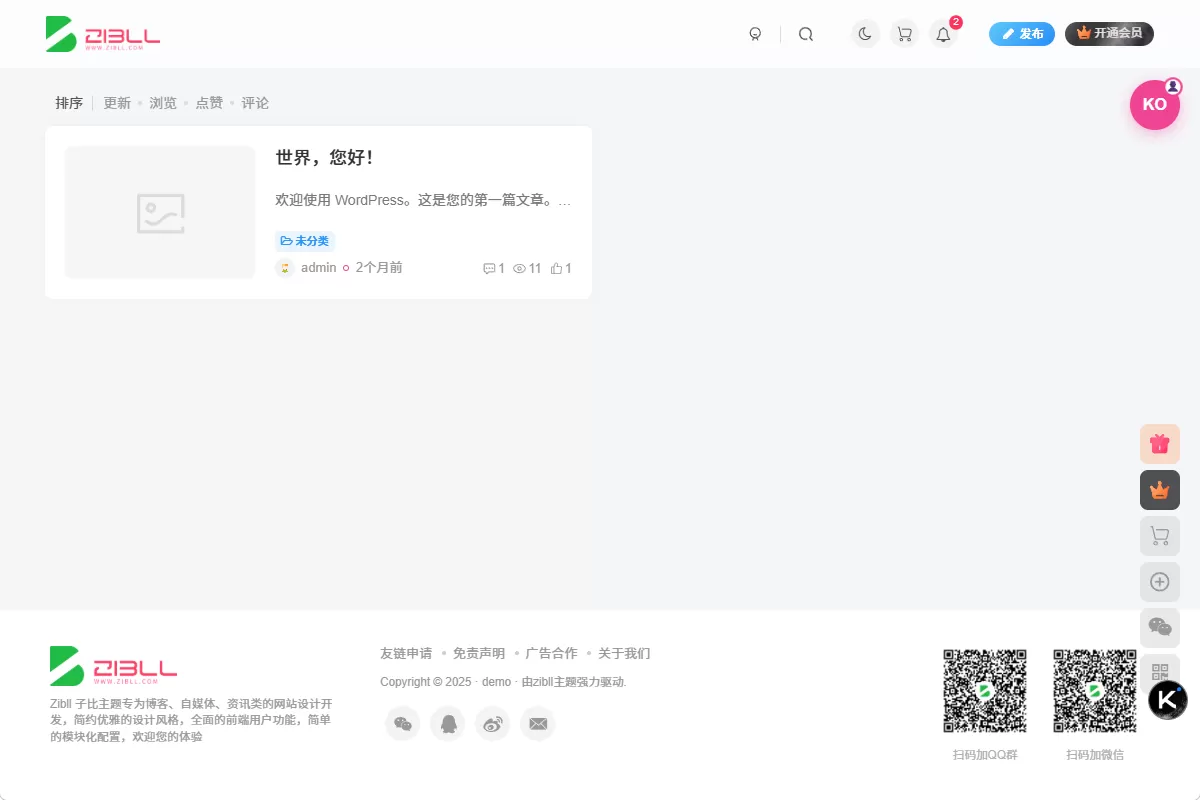Click the plus icon to add content
The height and width of the screenshot is (800, 1200).
pos(1159,581)
